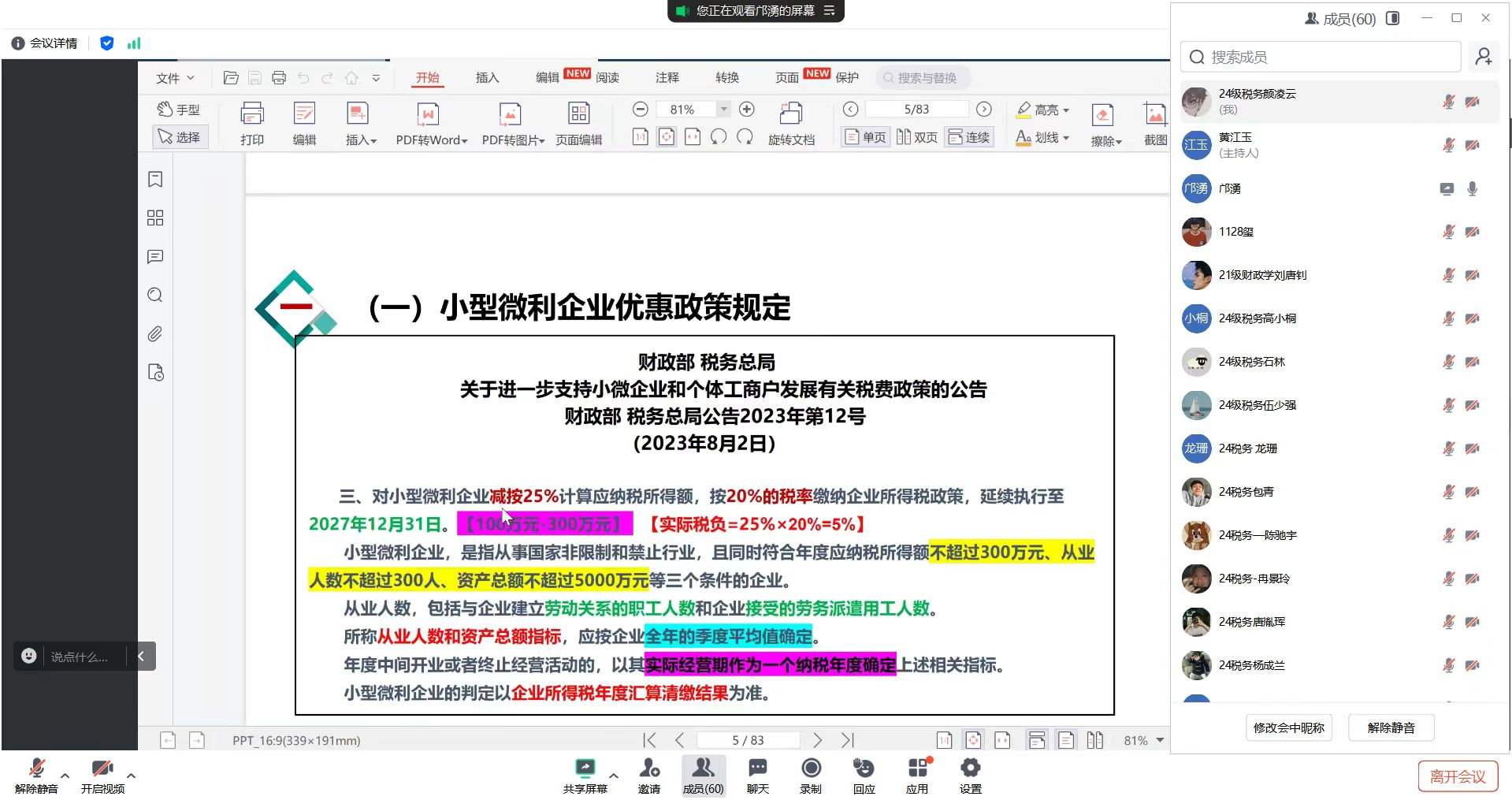The image size is (1512, 800).
Task: Switch to the 插入 ribbon tab
Action: click(487, 77)
